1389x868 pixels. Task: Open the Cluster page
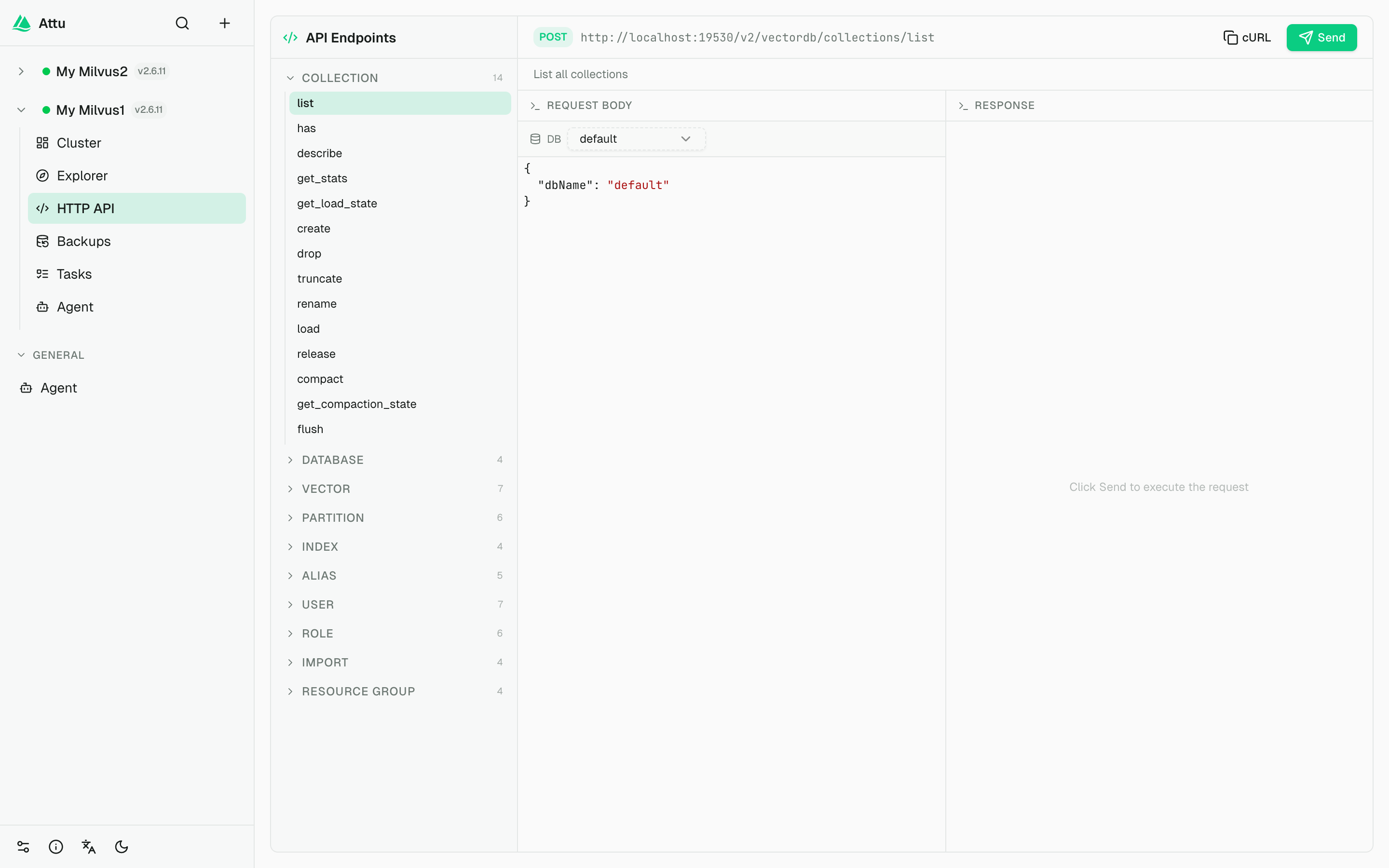click(x=136, y=143)
